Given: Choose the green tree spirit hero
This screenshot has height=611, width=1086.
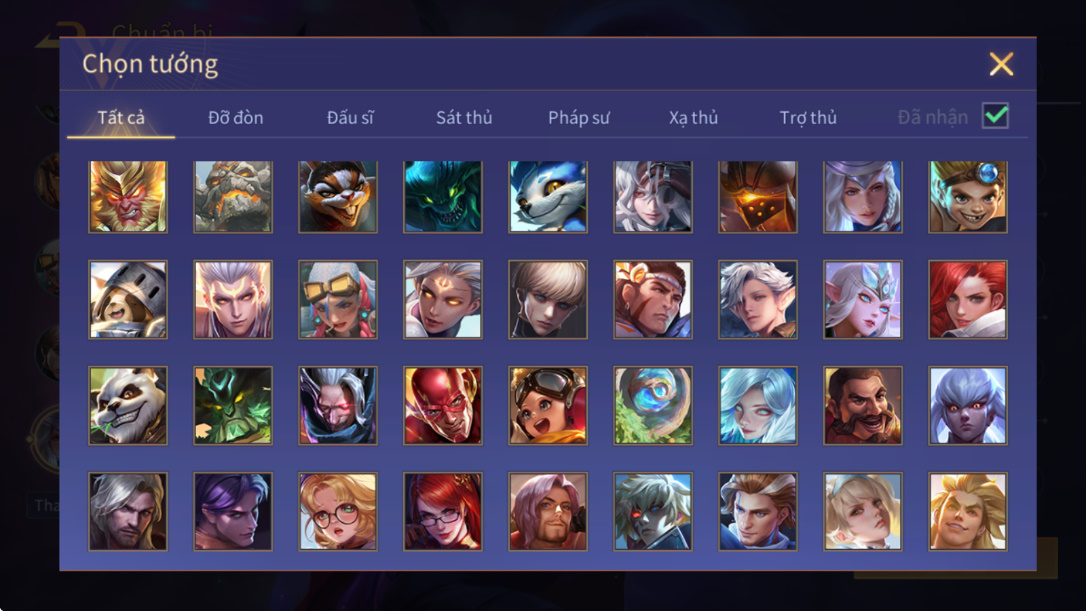Looking at the screenshot, I should tap(233, 406).
